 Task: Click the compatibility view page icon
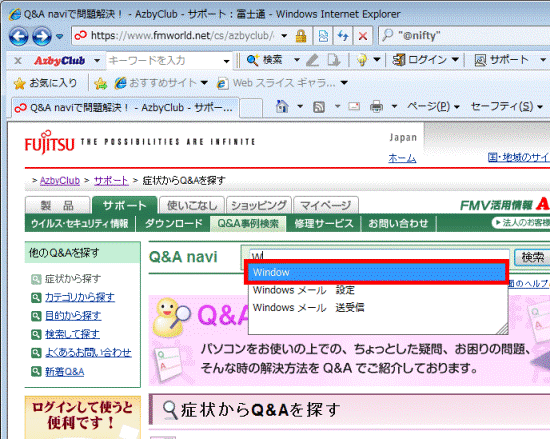[323, 36]
